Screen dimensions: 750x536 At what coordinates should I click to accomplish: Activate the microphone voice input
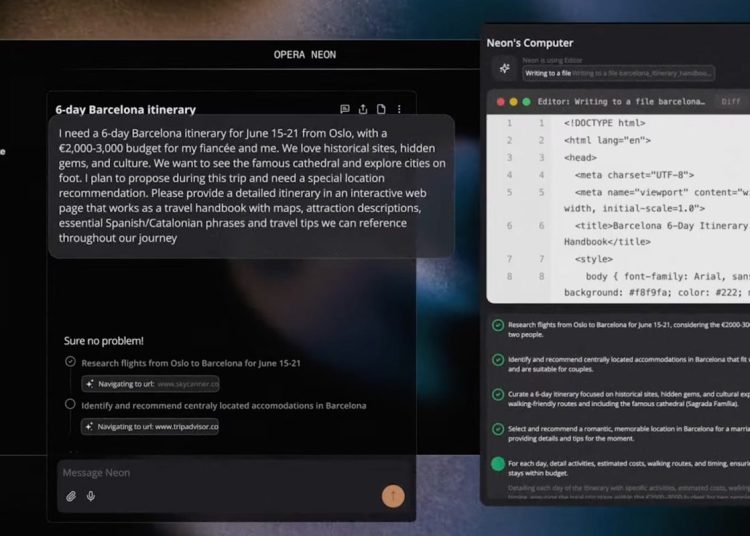pos(91,496)
